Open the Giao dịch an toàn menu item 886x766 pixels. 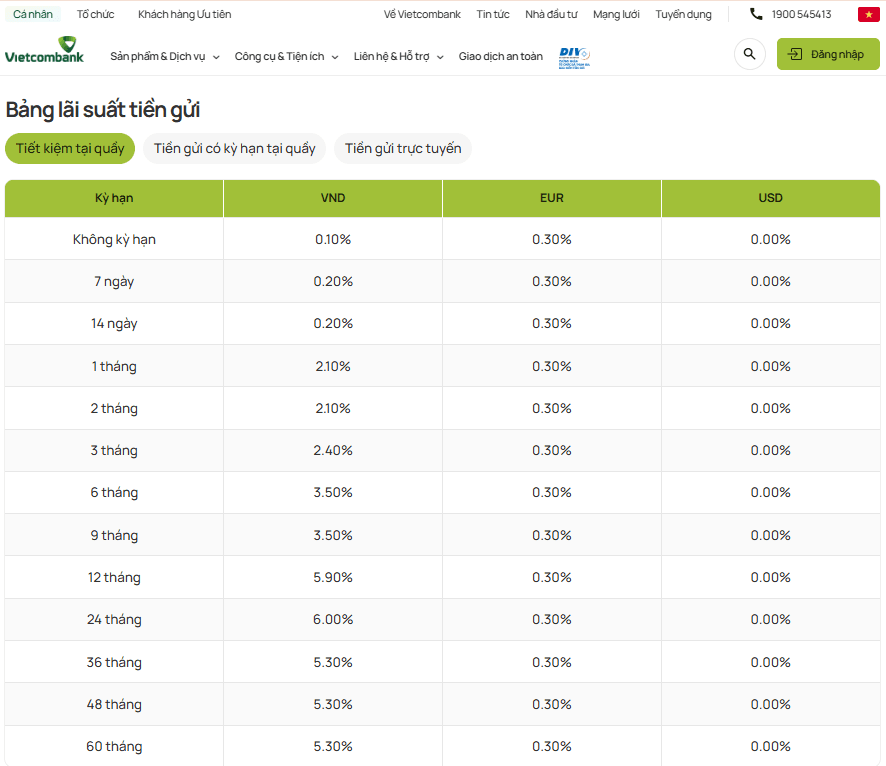(x=501, y=56)
